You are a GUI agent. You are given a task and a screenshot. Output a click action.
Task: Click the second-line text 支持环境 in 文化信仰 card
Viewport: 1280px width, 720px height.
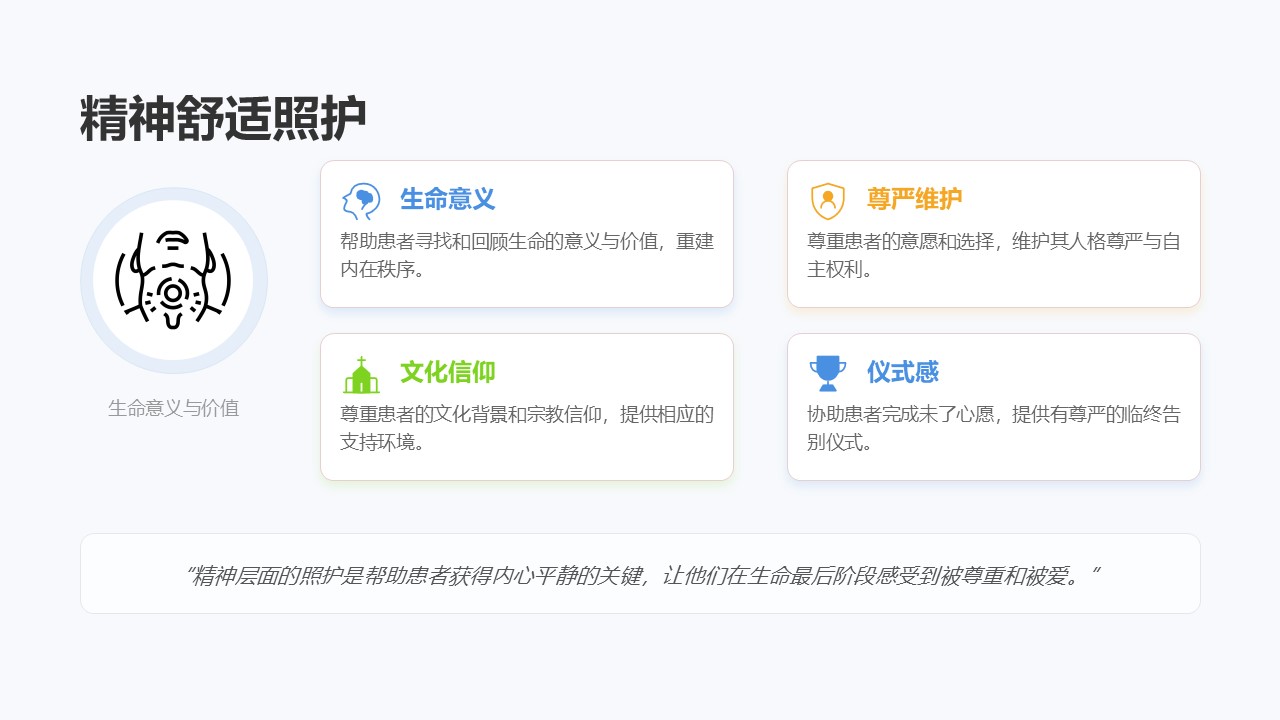pos(382,442)
